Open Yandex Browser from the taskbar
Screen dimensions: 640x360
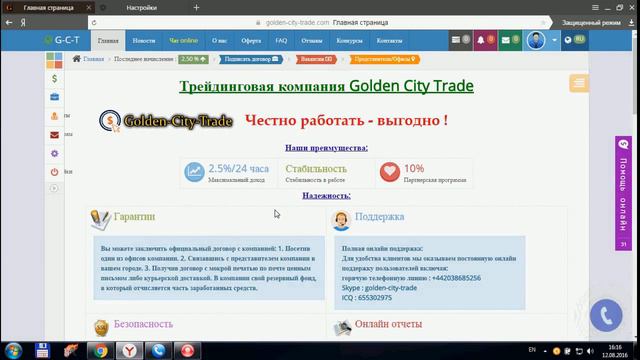click(129, 351)
